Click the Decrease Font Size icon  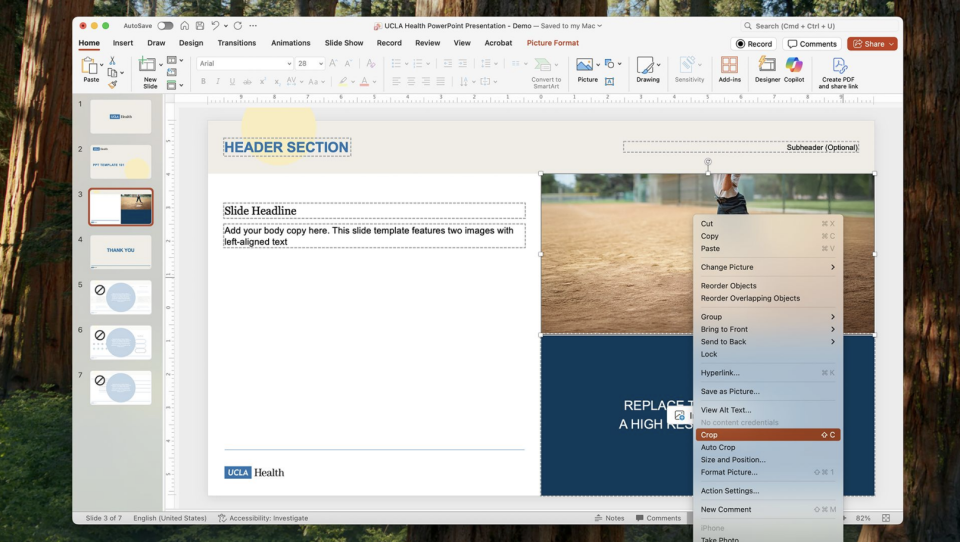tap(348, 63)
